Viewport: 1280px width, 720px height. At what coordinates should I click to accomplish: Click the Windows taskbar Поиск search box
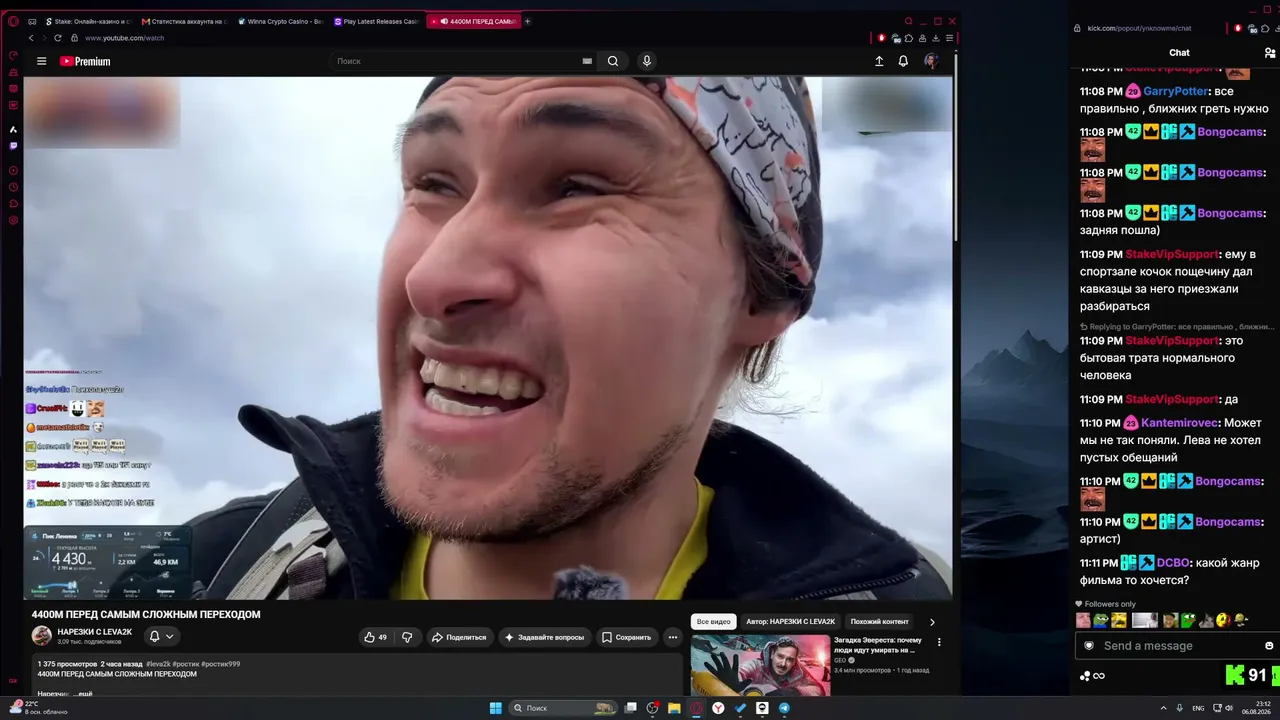point(563,708)
